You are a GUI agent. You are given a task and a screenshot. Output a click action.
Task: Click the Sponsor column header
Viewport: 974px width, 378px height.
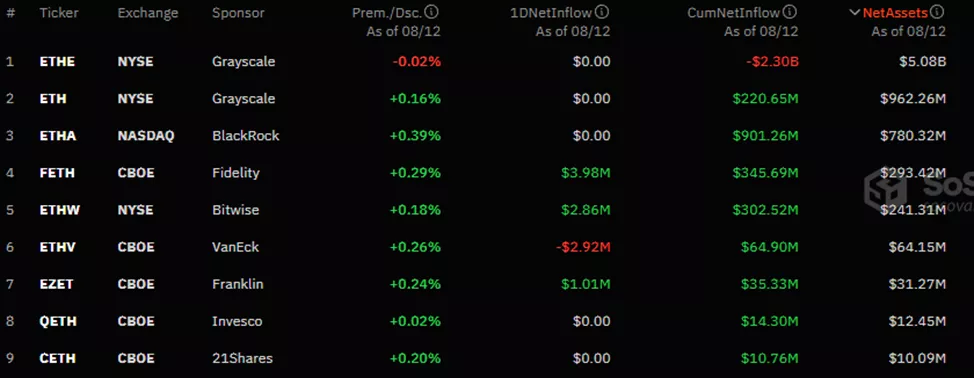pos(238,13)
